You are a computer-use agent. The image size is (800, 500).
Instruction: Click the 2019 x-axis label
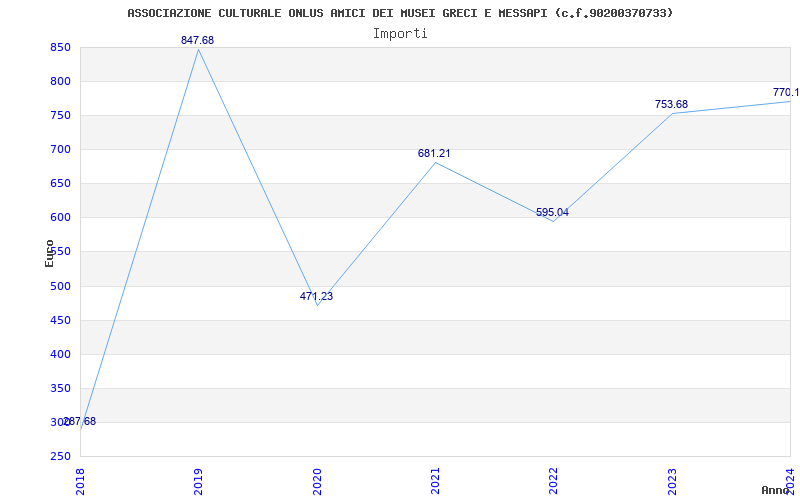pyautogui.click(x=198, y=481)
